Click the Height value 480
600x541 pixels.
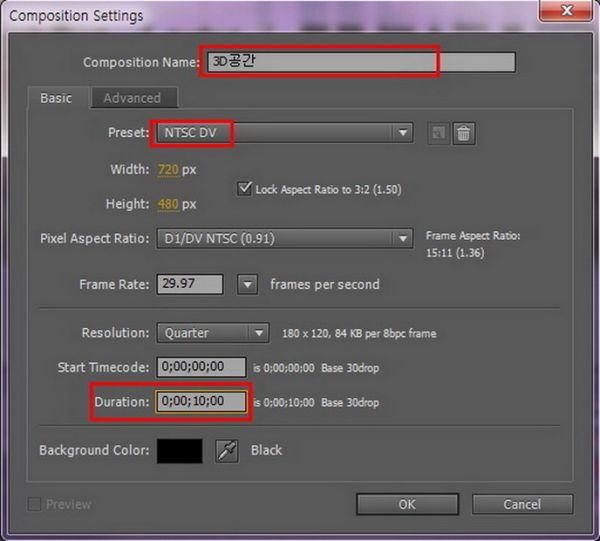tap(168, 204)
